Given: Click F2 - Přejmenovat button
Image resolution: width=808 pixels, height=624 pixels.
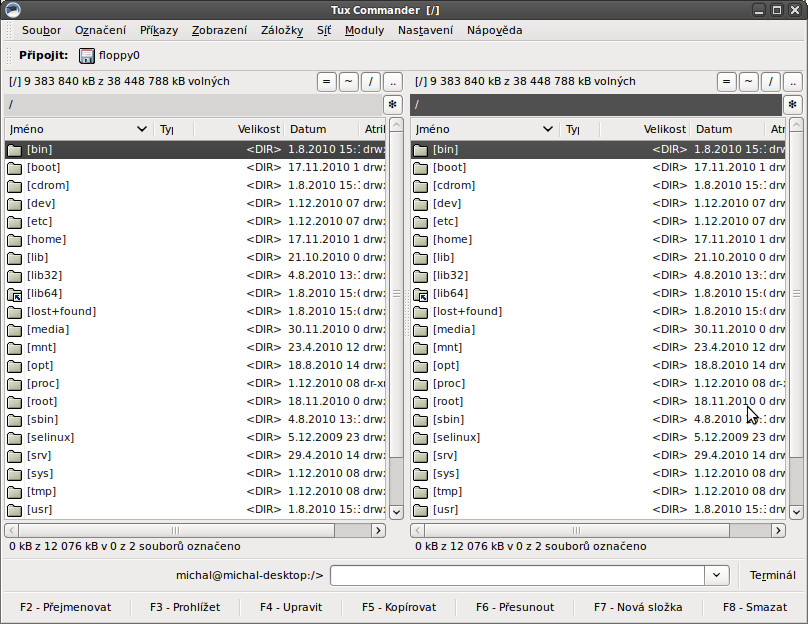Looking at the screenshot, I should click(65, 607).
